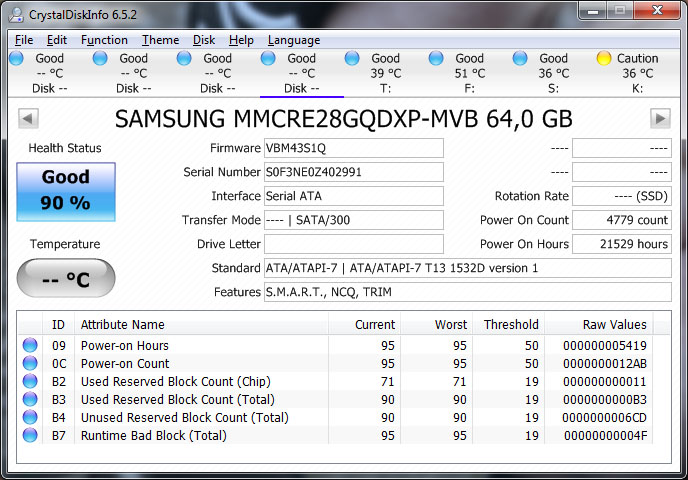
Task: Go to next disk with right arrow
Action: [x=660, y=118]
